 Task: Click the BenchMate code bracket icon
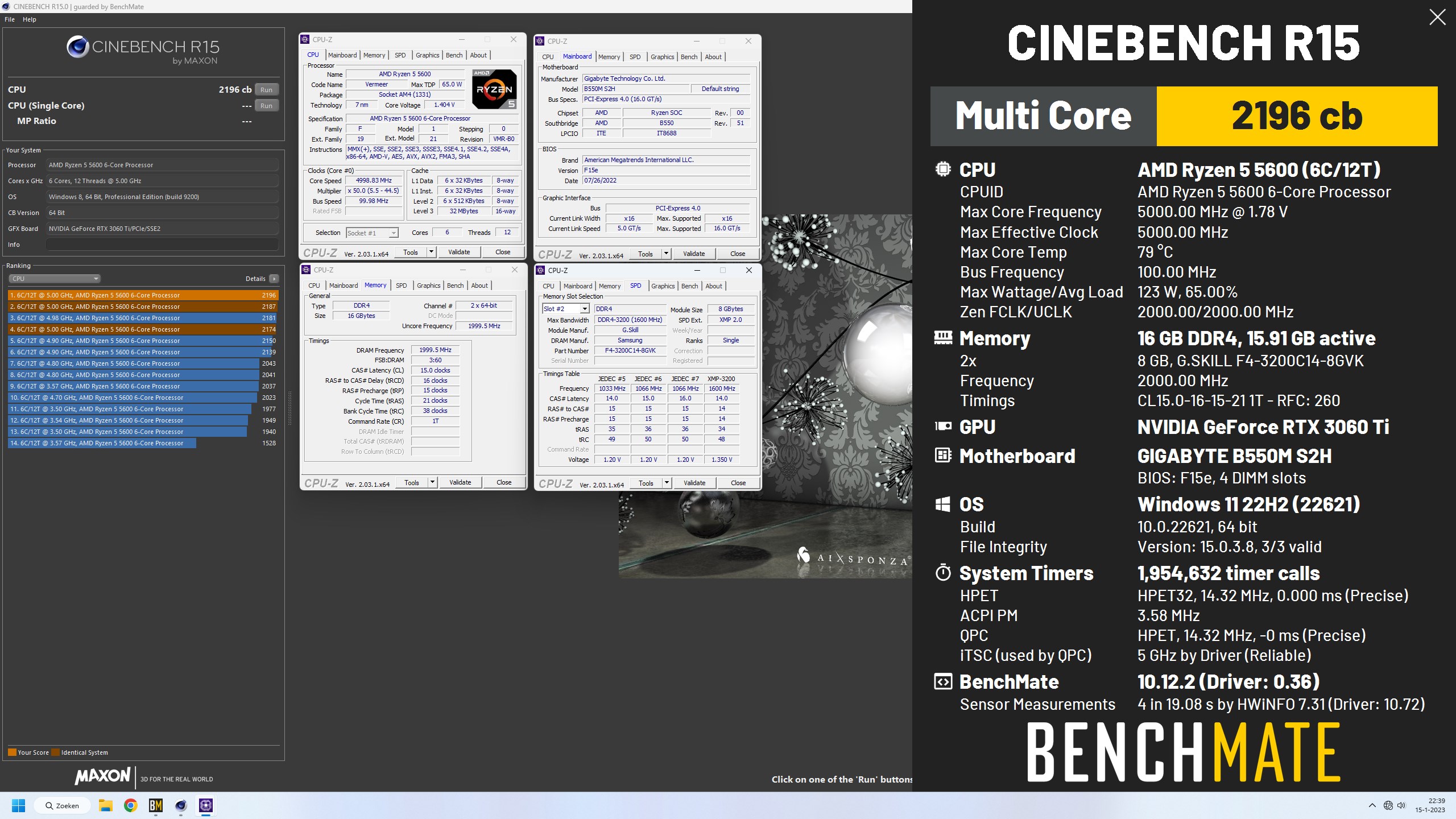[x=943, y=681]
